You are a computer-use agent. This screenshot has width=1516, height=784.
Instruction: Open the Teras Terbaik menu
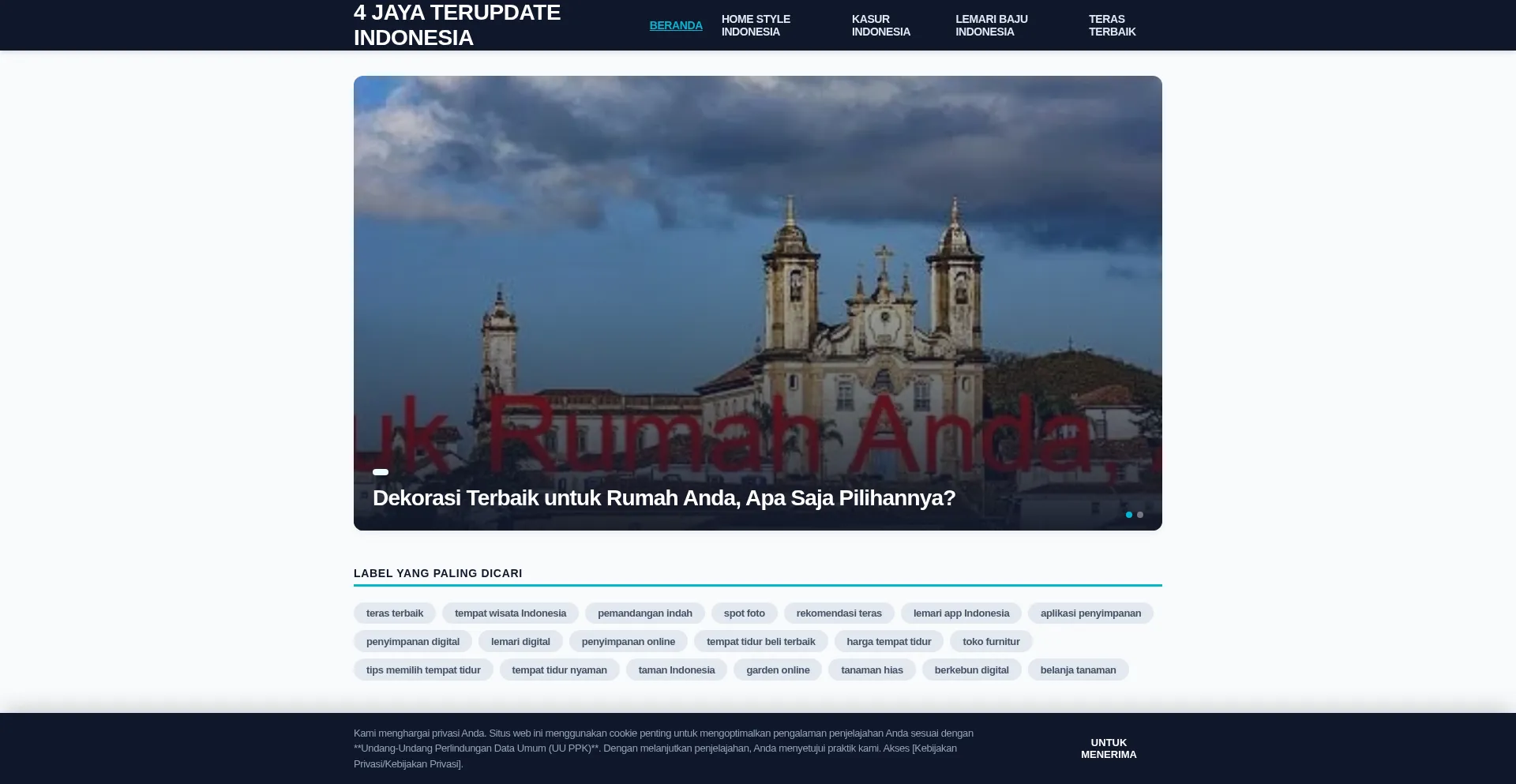click(x=1113, y=25)
